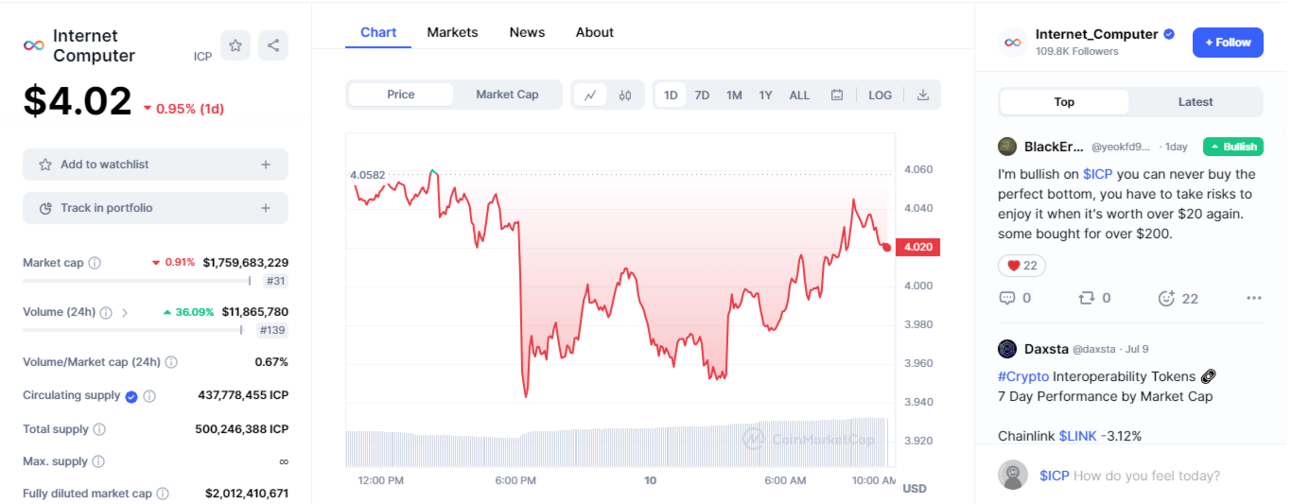Screen dimensions: 1292x504
Task: Open BlackEr... user avatar
Action: (x=1007, y=146)
